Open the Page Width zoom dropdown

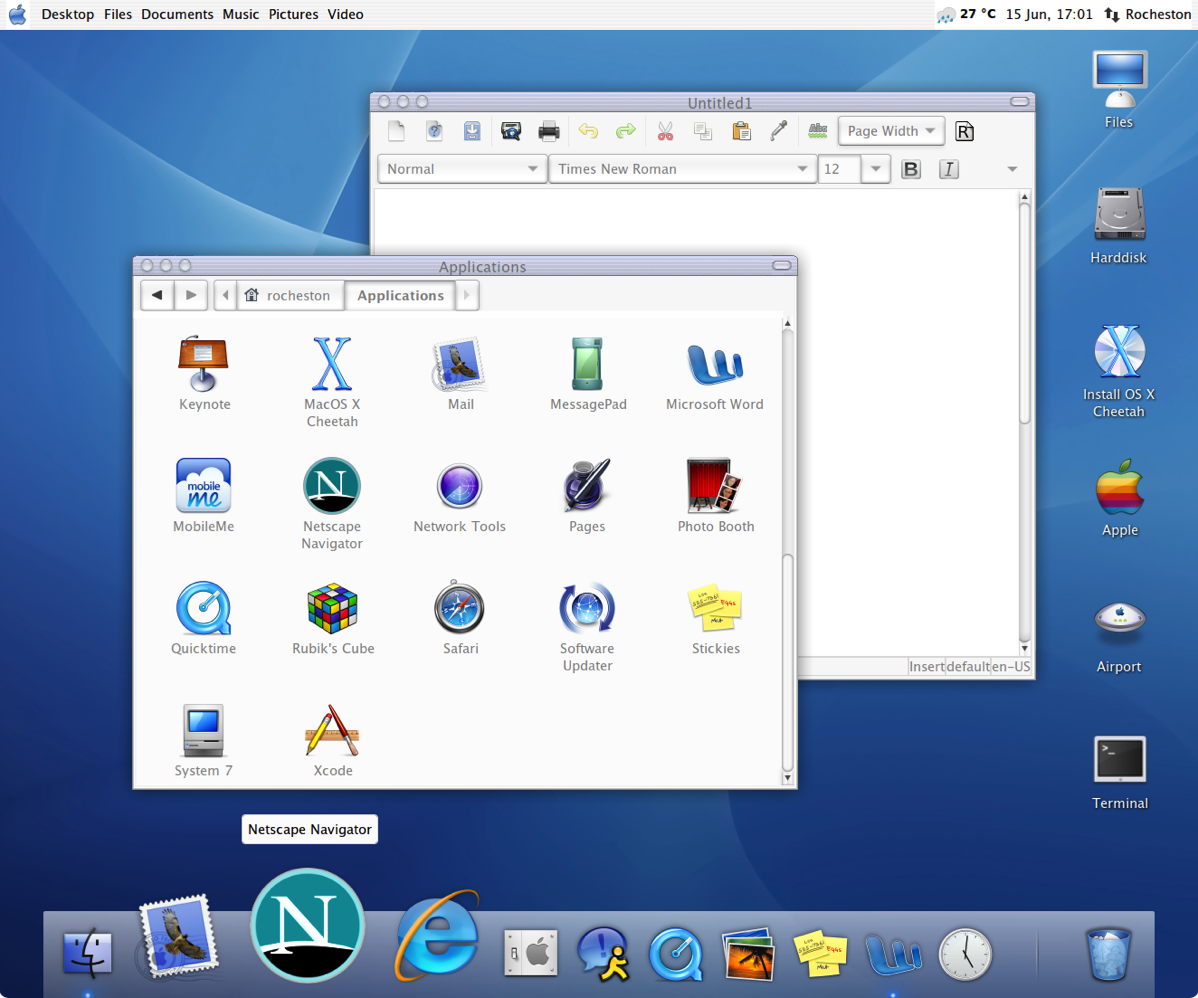click(x=891, y=131)
